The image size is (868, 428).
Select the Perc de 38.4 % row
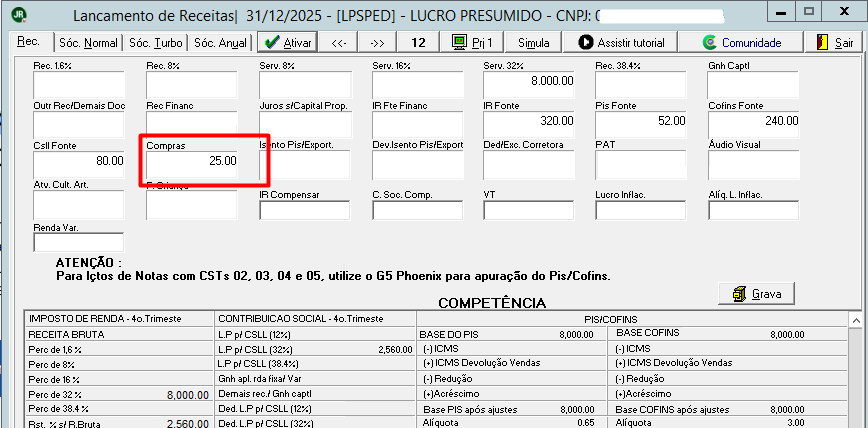[119, 410]
